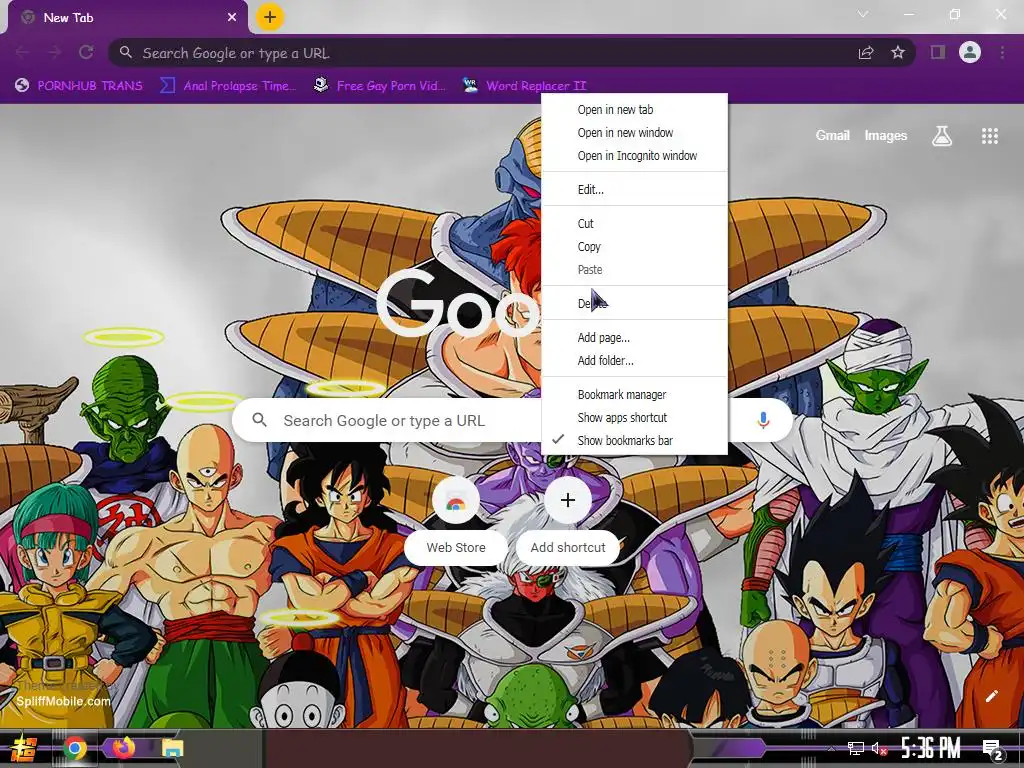Screen dimensions: 1024x768
Task: Open Bookmark manager from the menu
Action: click(x=634, y=394)
